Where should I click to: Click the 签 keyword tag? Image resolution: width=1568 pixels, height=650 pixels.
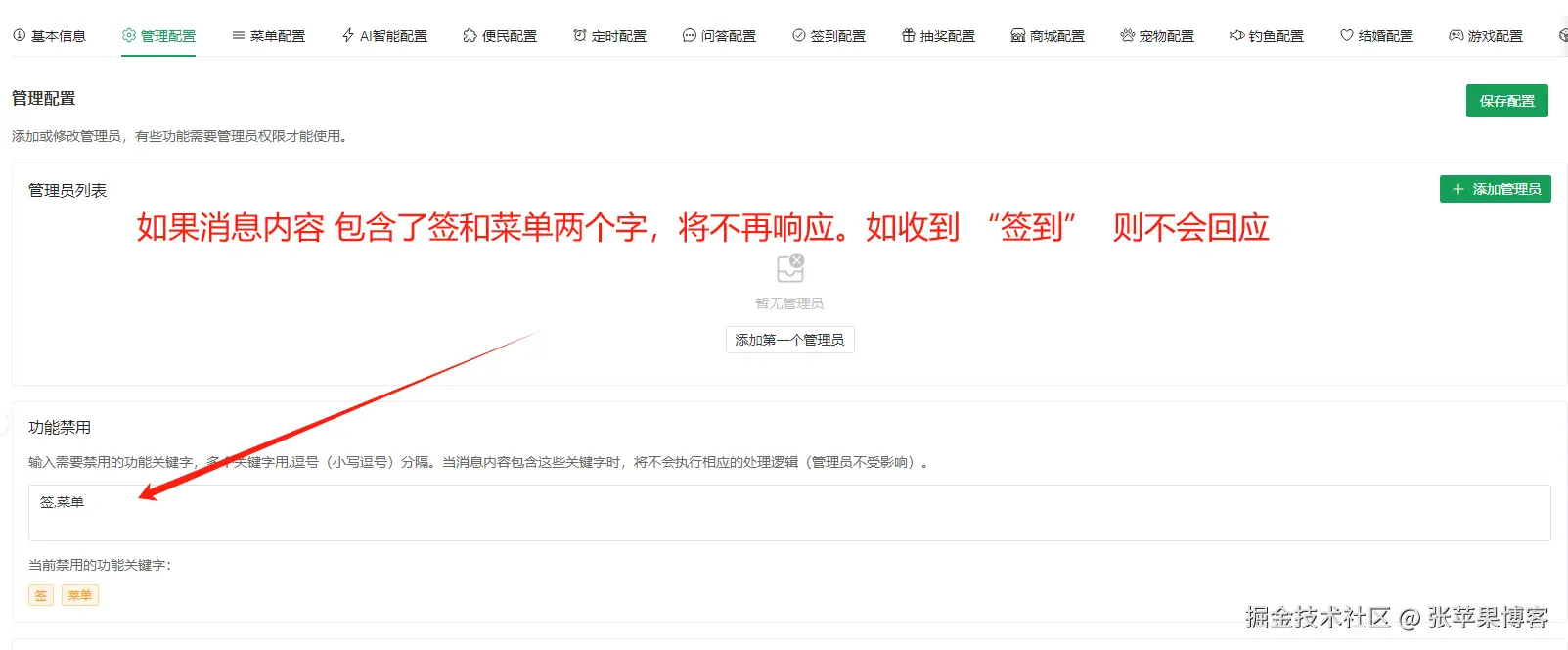coord(41,595)
